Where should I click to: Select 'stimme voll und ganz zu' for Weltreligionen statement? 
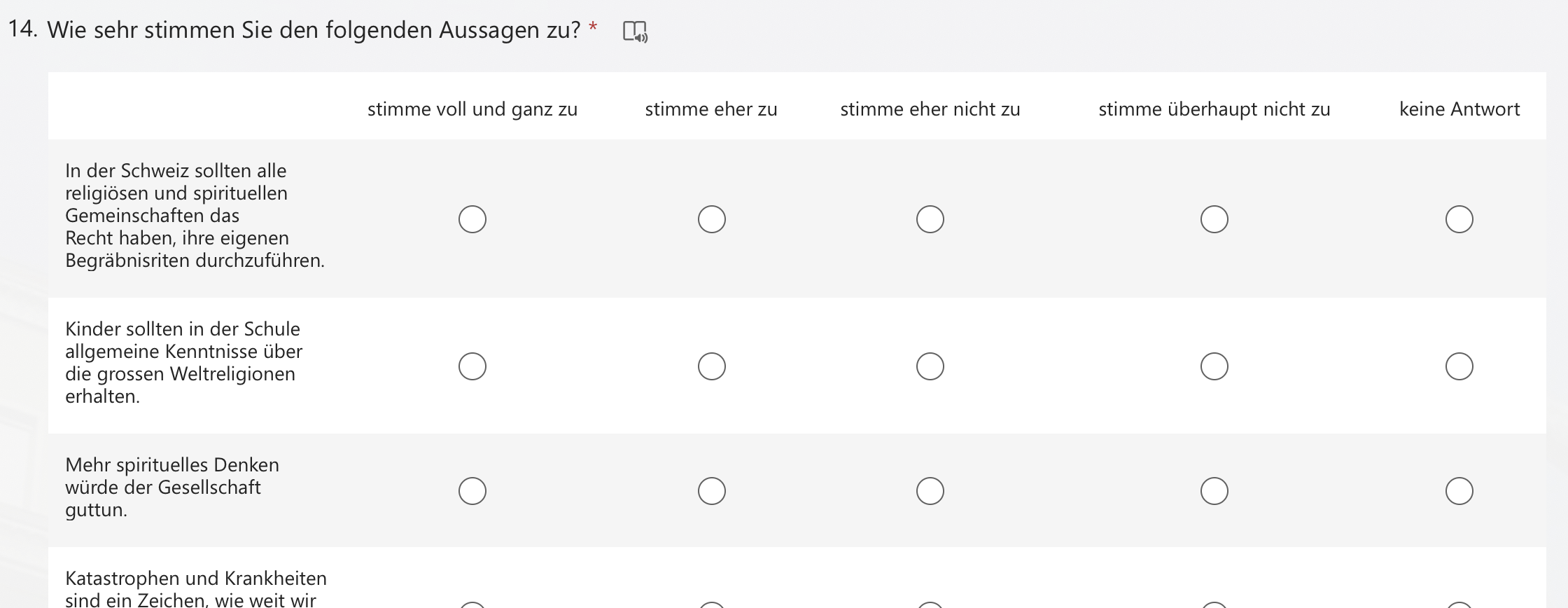pos(472,366)
